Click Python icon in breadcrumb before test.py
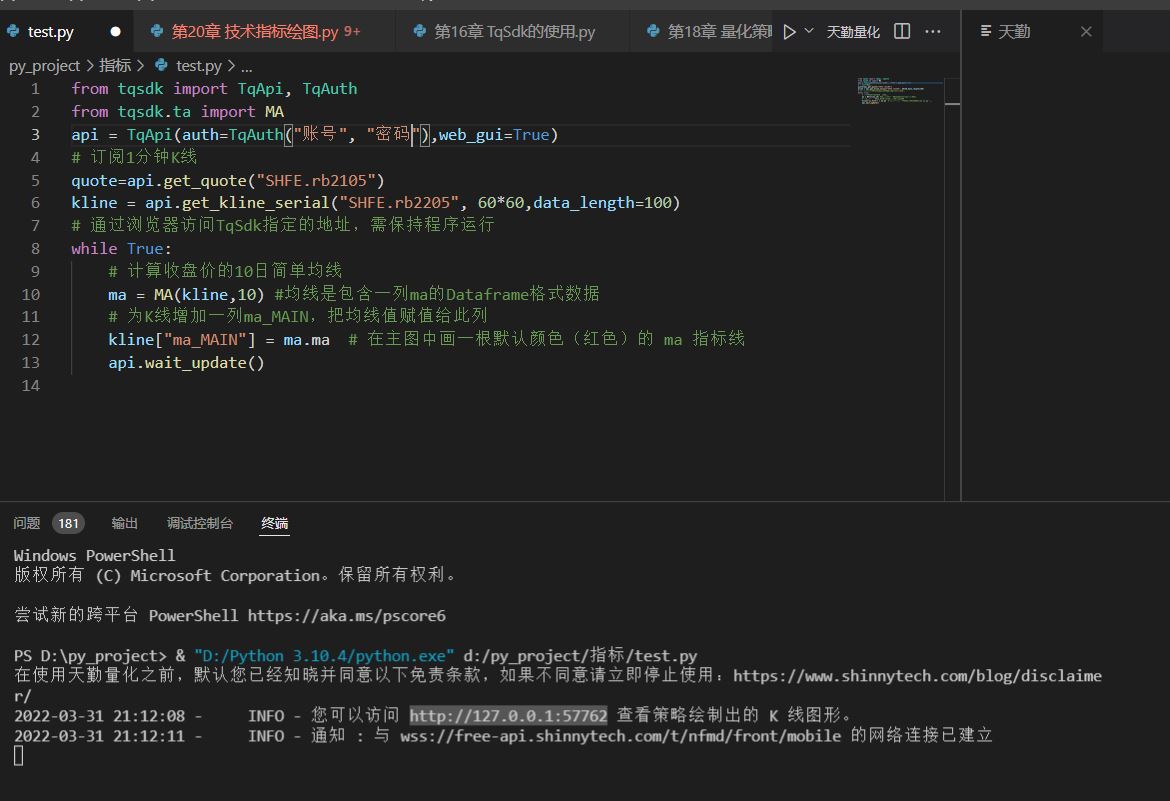 click(x=160, y=66)
